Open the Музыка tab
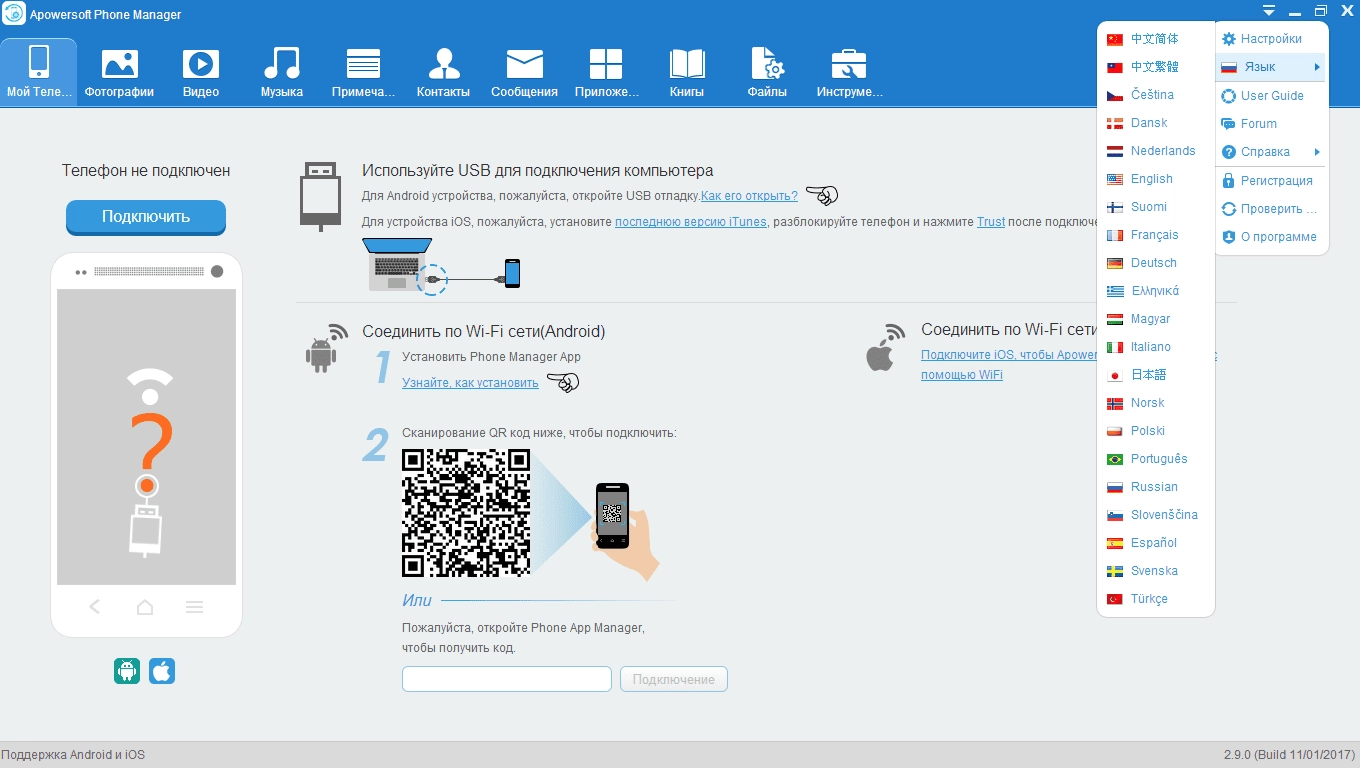The width and height of the screenshot is (1360, 768). [282, 72]
